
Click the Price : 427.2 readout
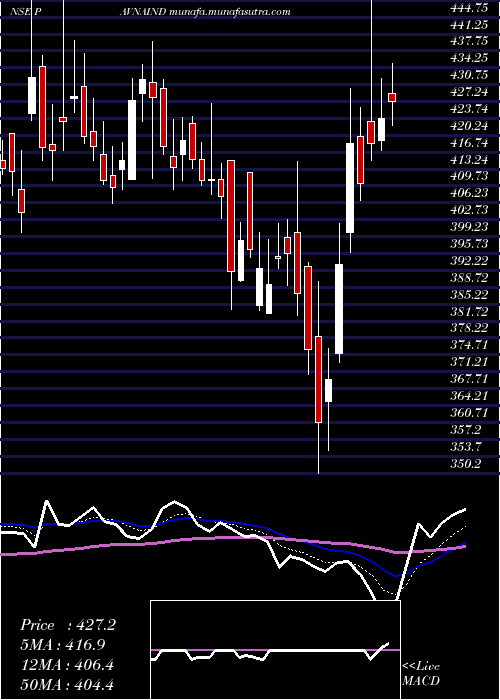68,625
